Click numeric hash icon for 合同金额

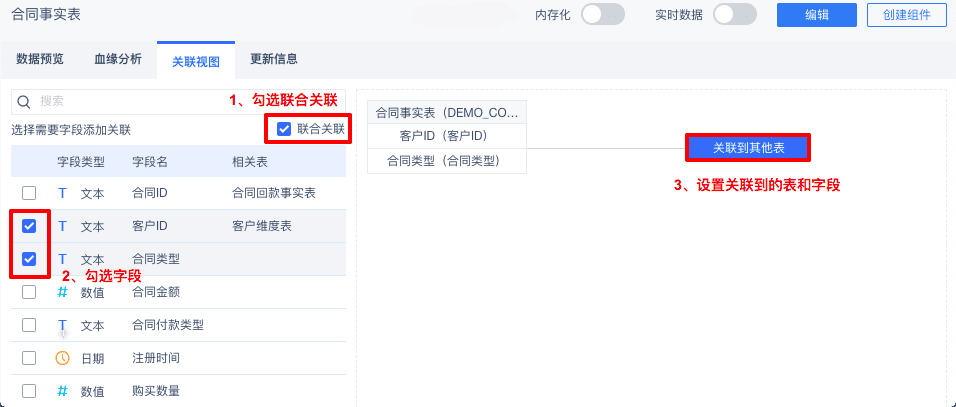[x=62, y=292]
